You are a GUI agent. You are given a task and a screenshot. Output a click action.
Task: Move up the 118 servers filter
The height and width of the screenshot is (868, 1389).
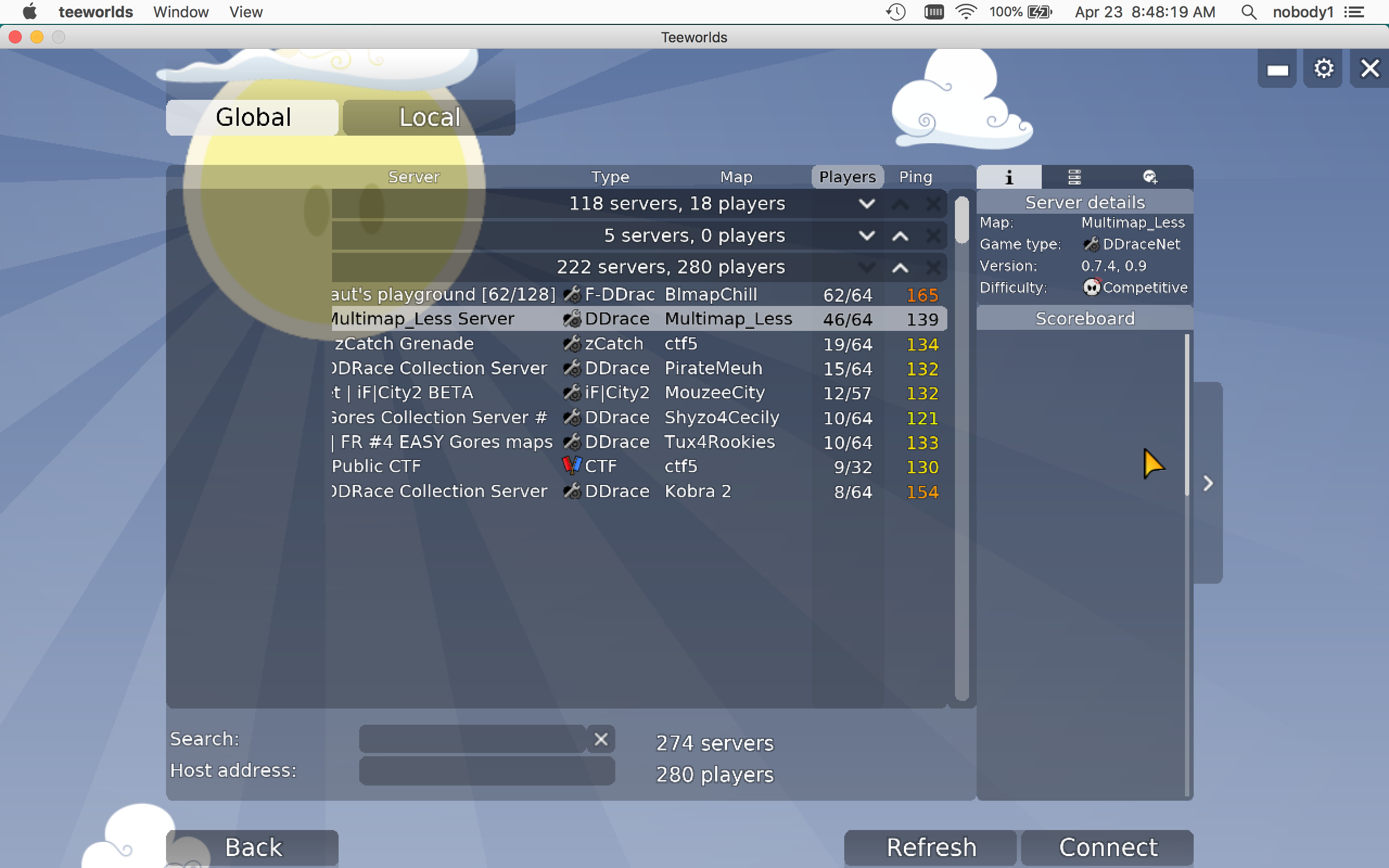tap(900, 203)
